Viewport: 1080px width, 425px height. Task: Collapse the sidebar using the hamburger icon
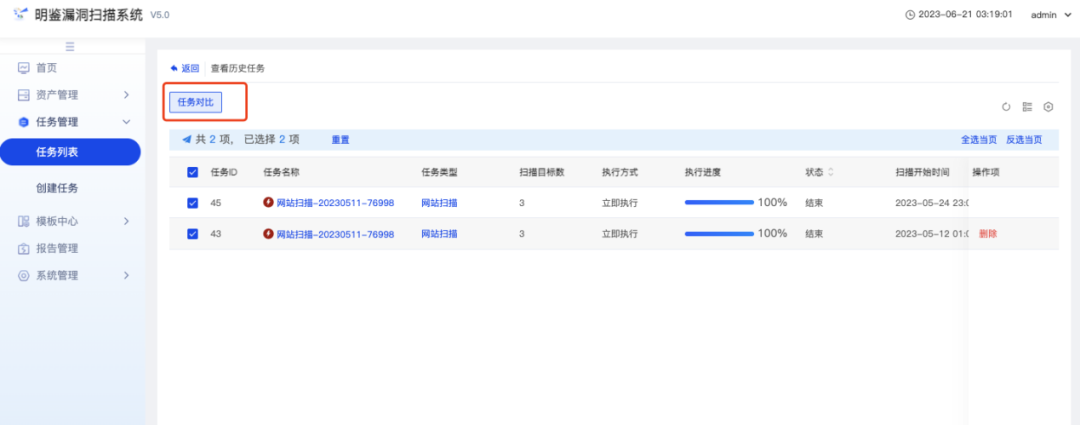tap(69, 47)
